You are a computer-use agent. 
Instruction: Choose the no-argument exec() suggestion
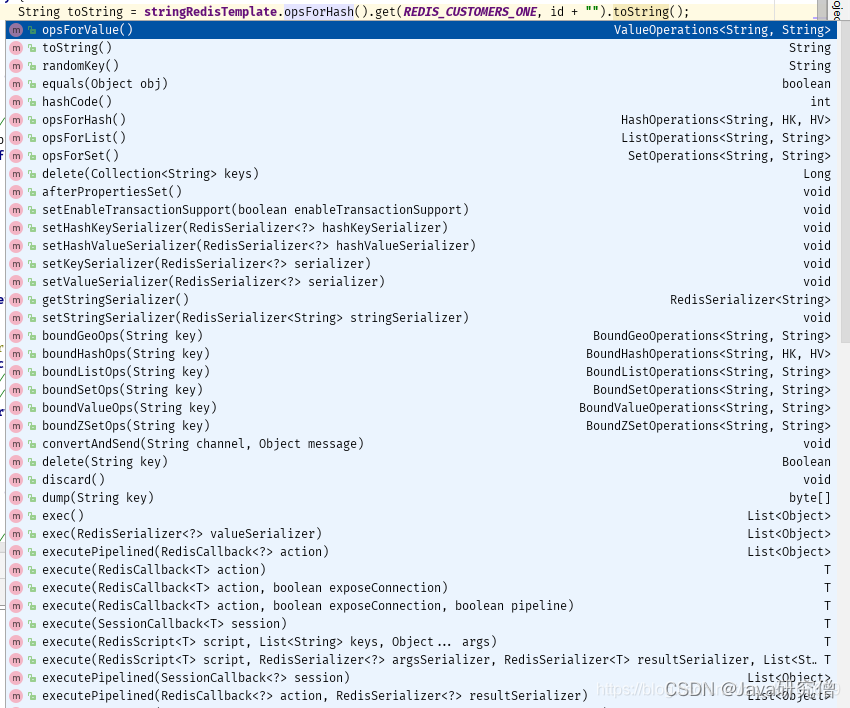421,516
